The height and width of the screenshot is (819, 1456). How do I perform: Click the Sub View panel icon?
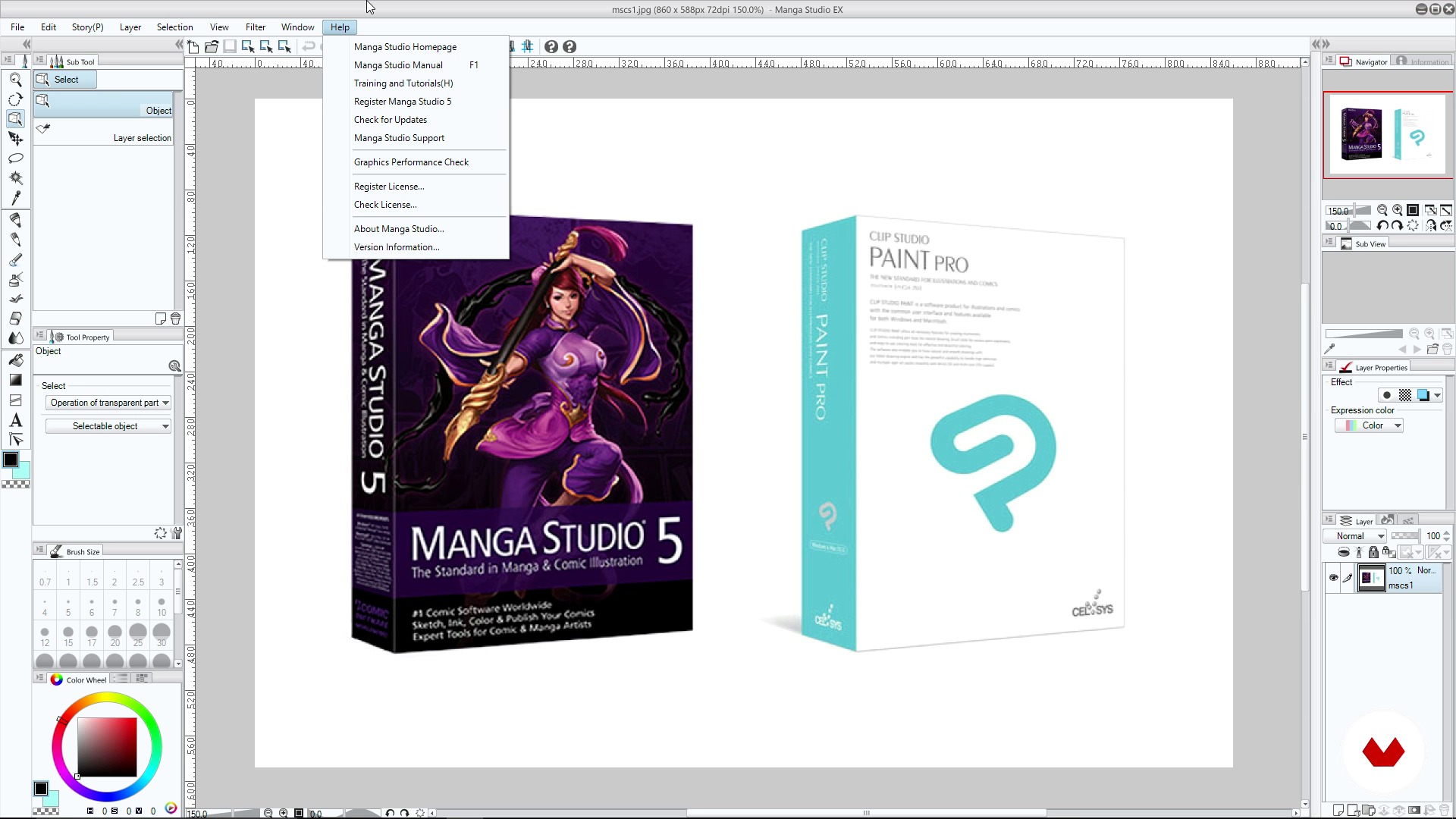point(1343,244)
